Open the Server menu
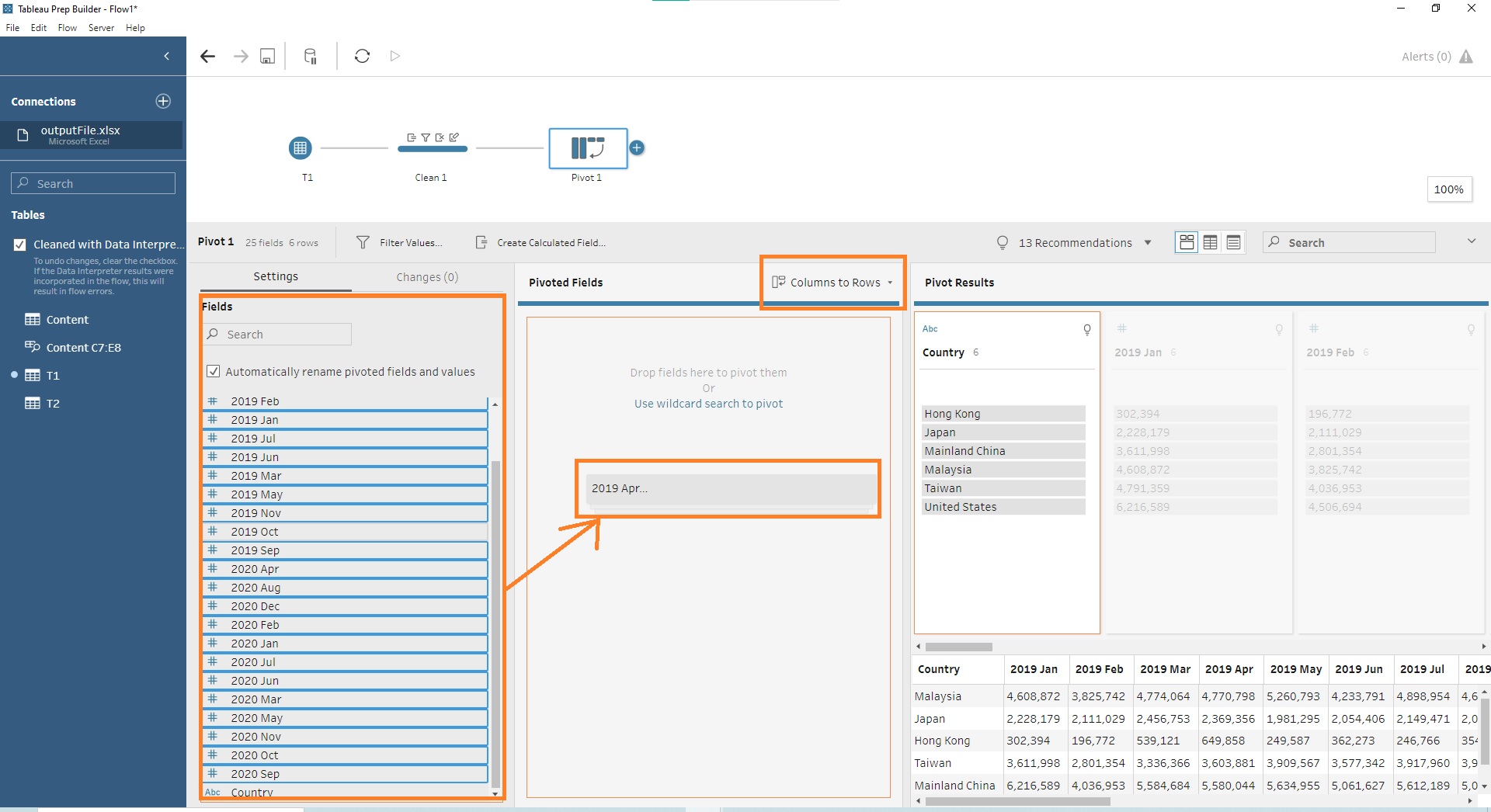 coord(101,28)
